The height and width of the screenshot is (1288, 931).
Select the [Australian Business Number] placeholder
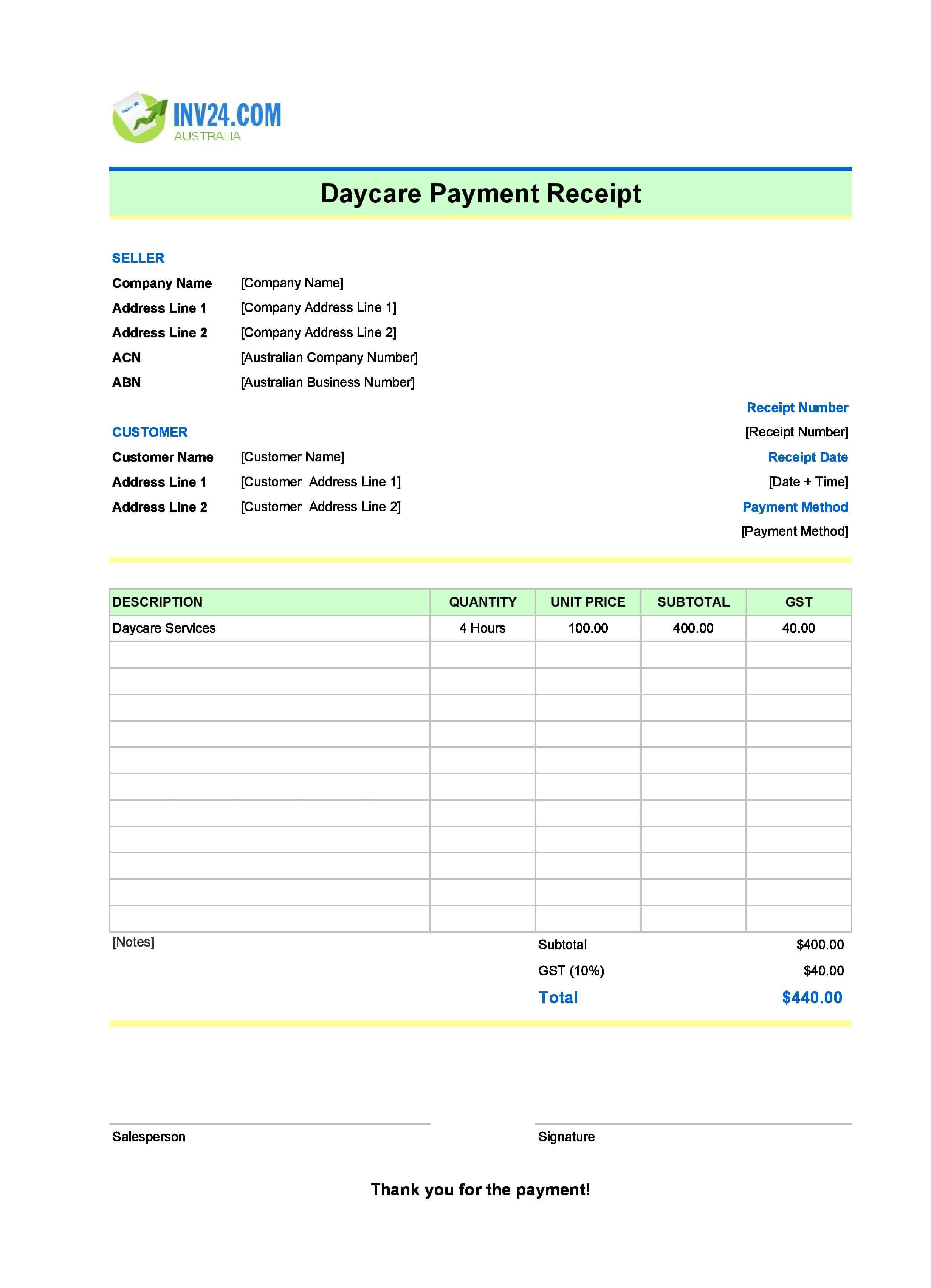tap(328, 383)
